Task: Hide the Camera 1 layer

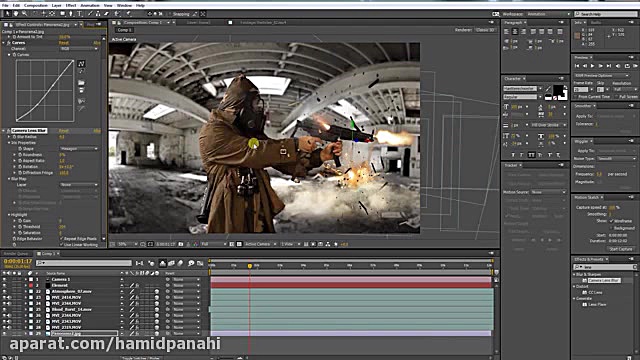Action: [4, 280]
